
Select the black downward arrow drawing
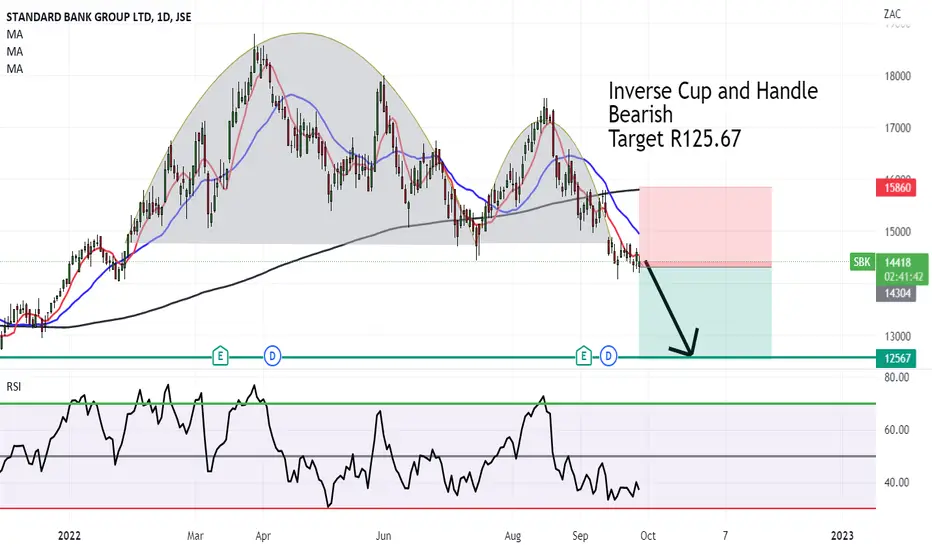pos(670,308)
